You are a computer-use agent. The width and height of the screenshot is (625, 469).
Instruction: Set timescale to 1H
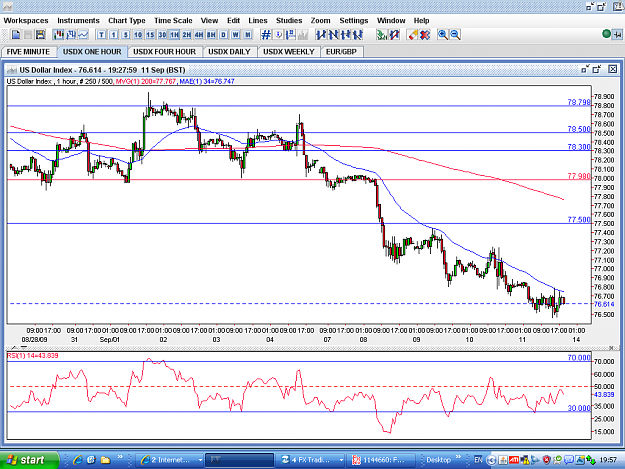pos(175,35)
